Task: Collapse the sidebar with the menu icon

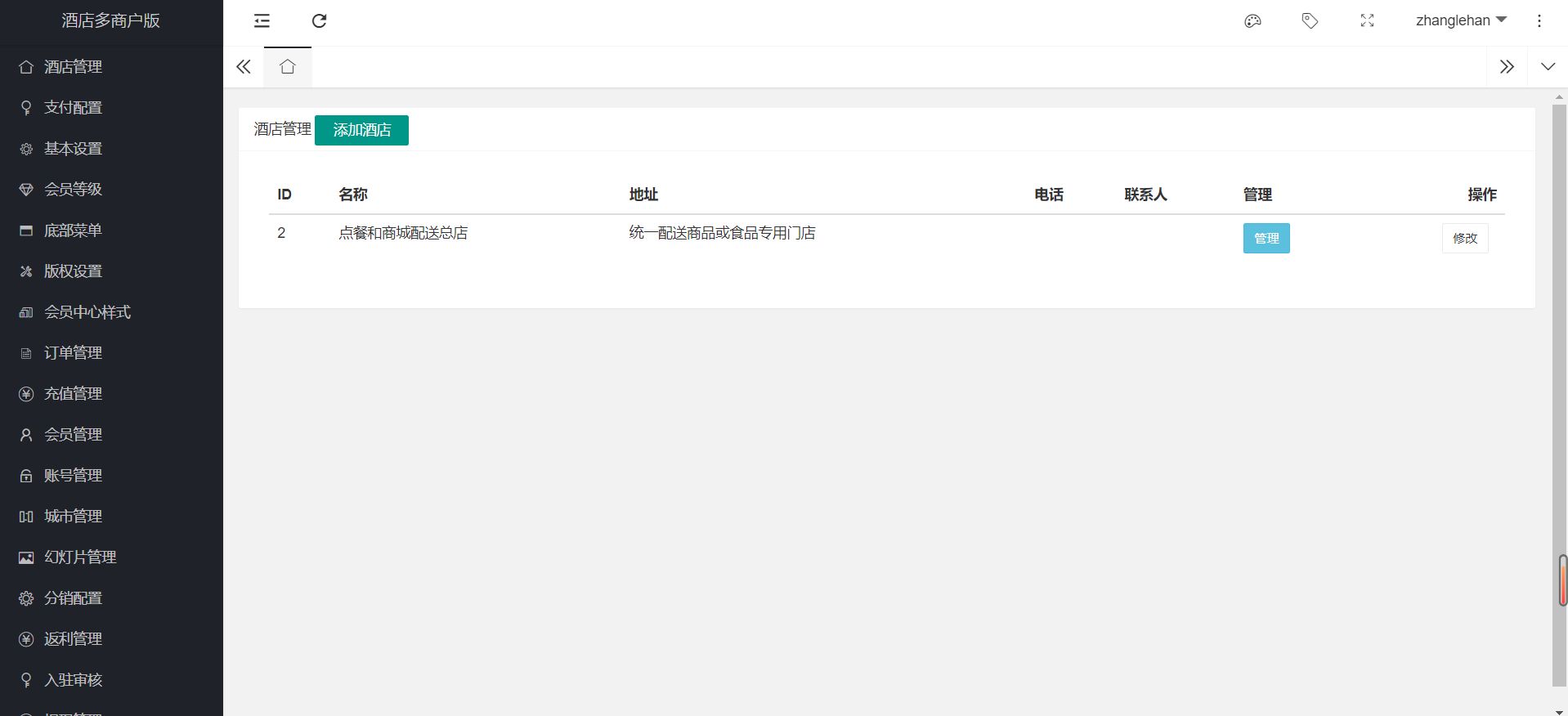Action: [262, 21]
